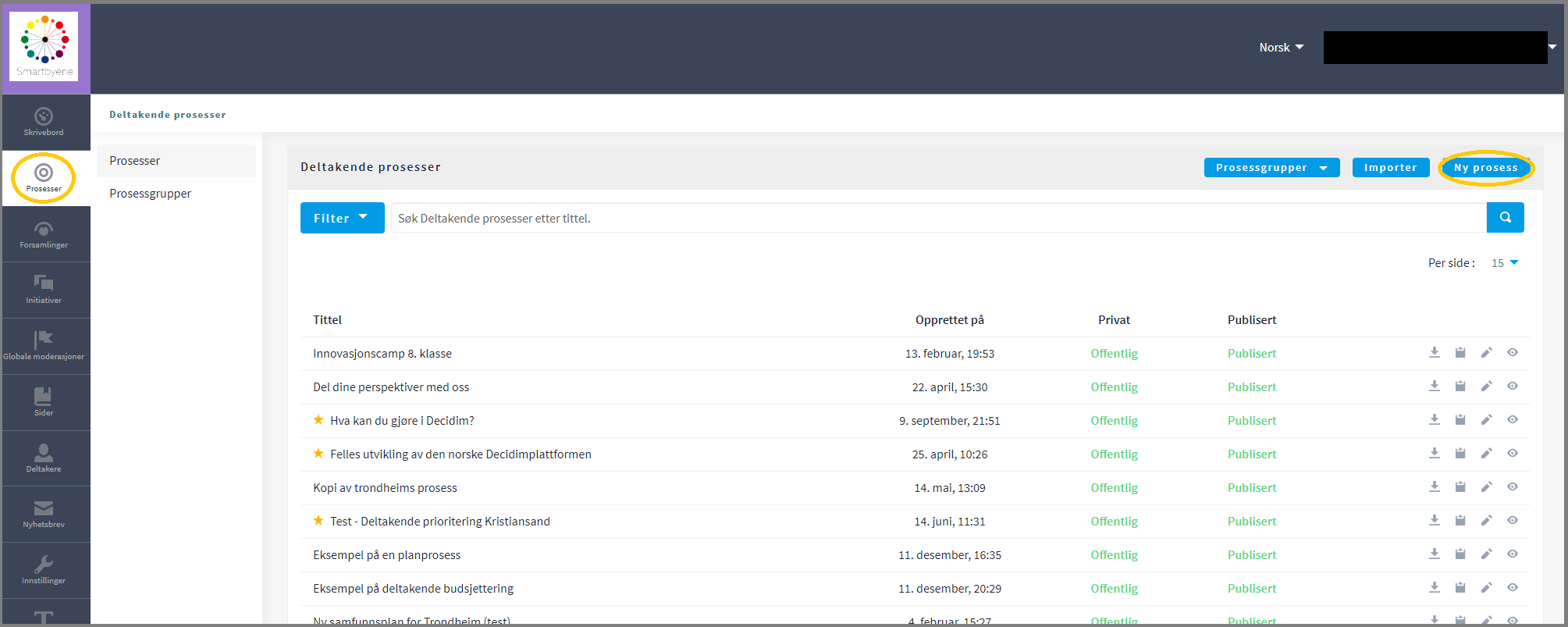Open the Norsk language selector
The height and width of the screenshot is (627, 1568).
coord(1281,48)
